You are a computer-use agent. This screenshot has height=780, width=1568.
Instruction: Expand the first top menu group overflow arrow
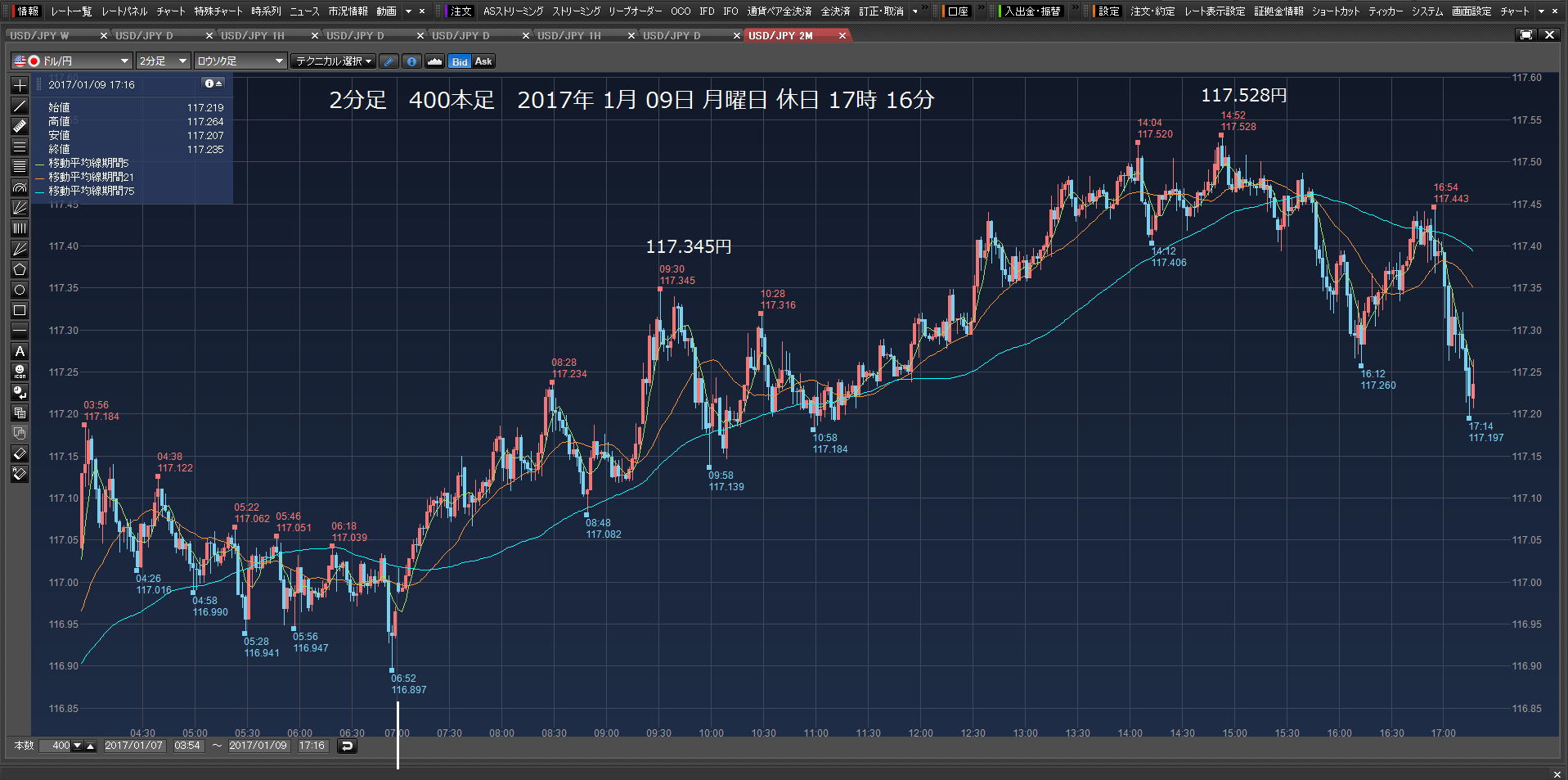point(408,11)
